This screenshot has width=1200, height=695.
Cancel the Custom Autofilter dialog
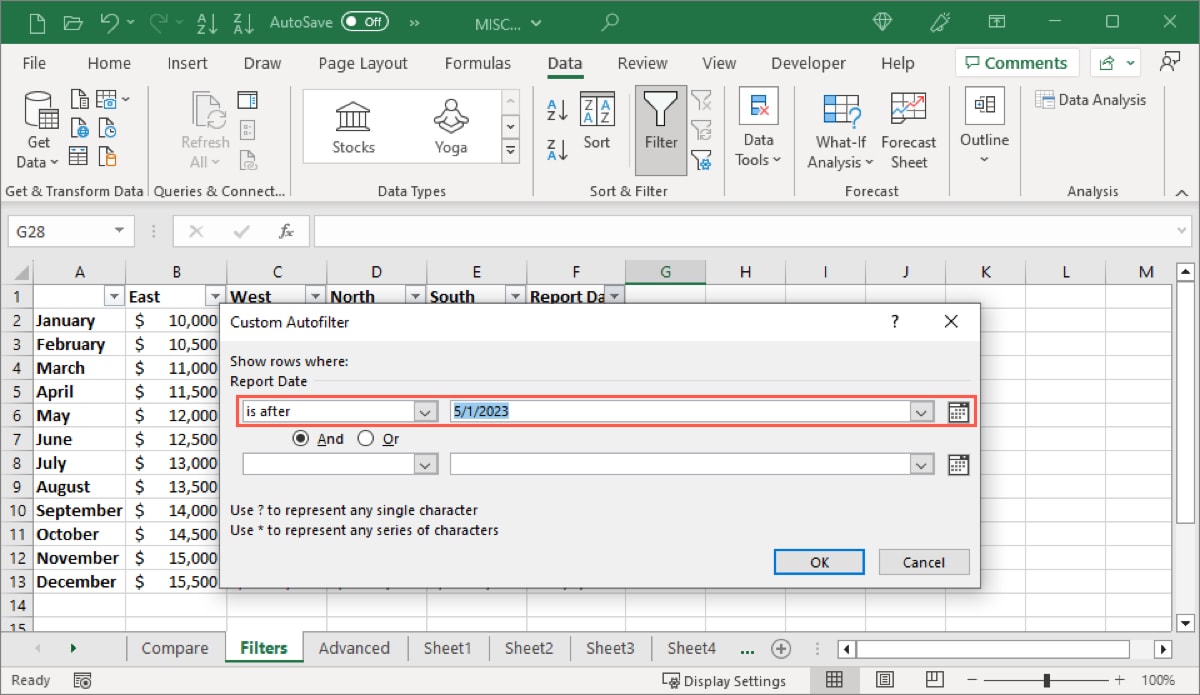point(923,562)
